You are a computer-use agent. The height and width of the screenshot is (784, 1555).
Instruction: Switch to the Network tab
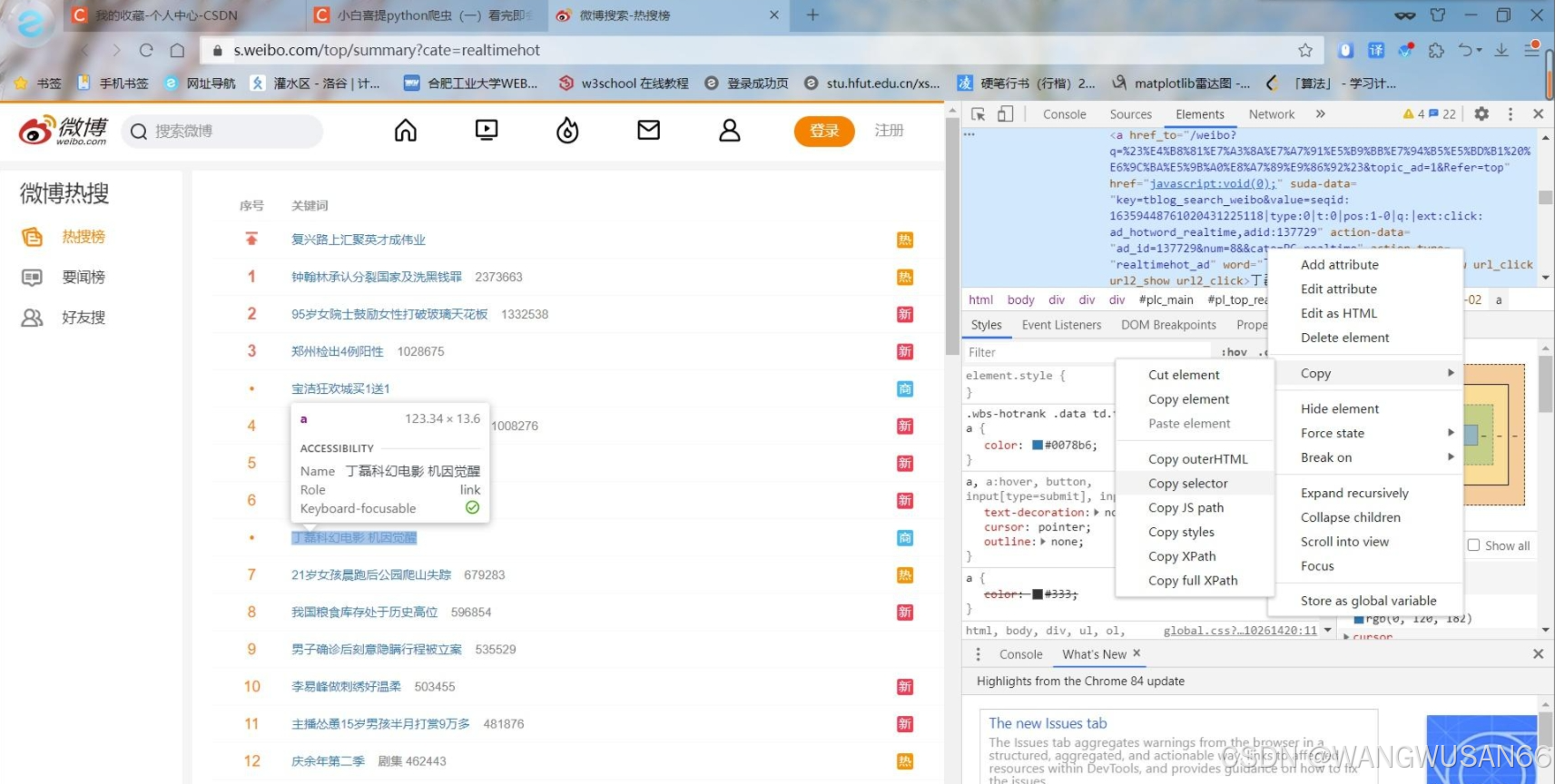(1271, 114)
